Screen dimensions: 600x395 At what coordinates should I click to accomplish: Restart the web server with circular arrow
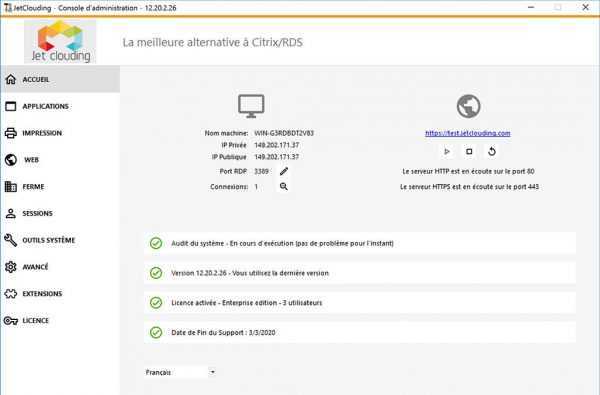pos(492,152)
